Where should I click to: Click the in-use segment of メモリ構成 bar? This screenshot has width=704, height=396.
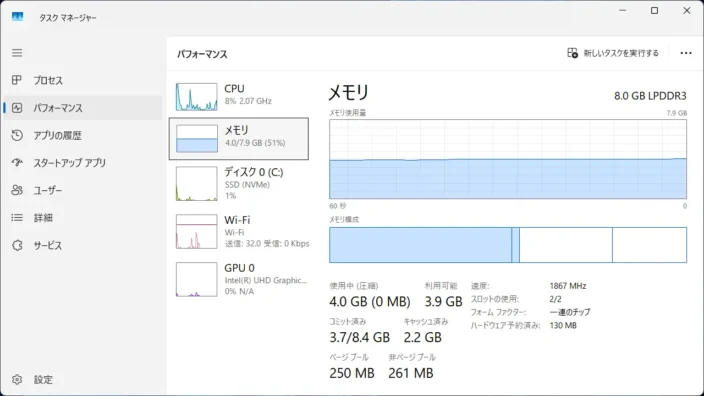(x=420, y=245)
